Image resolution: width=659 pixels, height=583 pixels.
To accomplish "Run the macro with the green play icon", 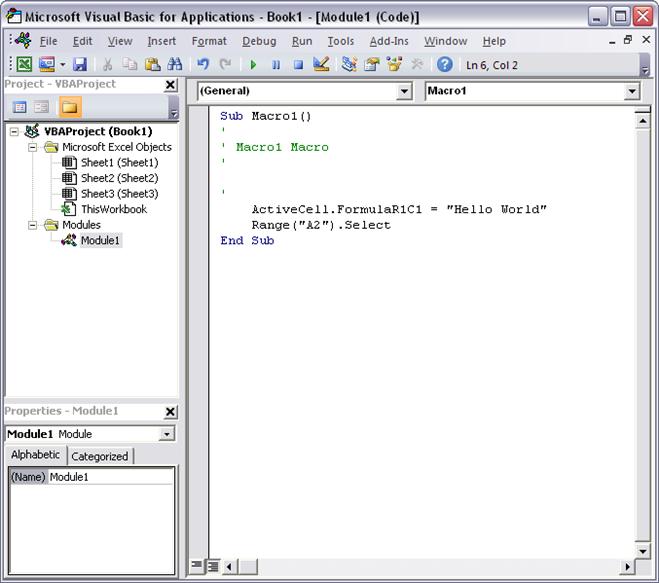I will (253, 65).
